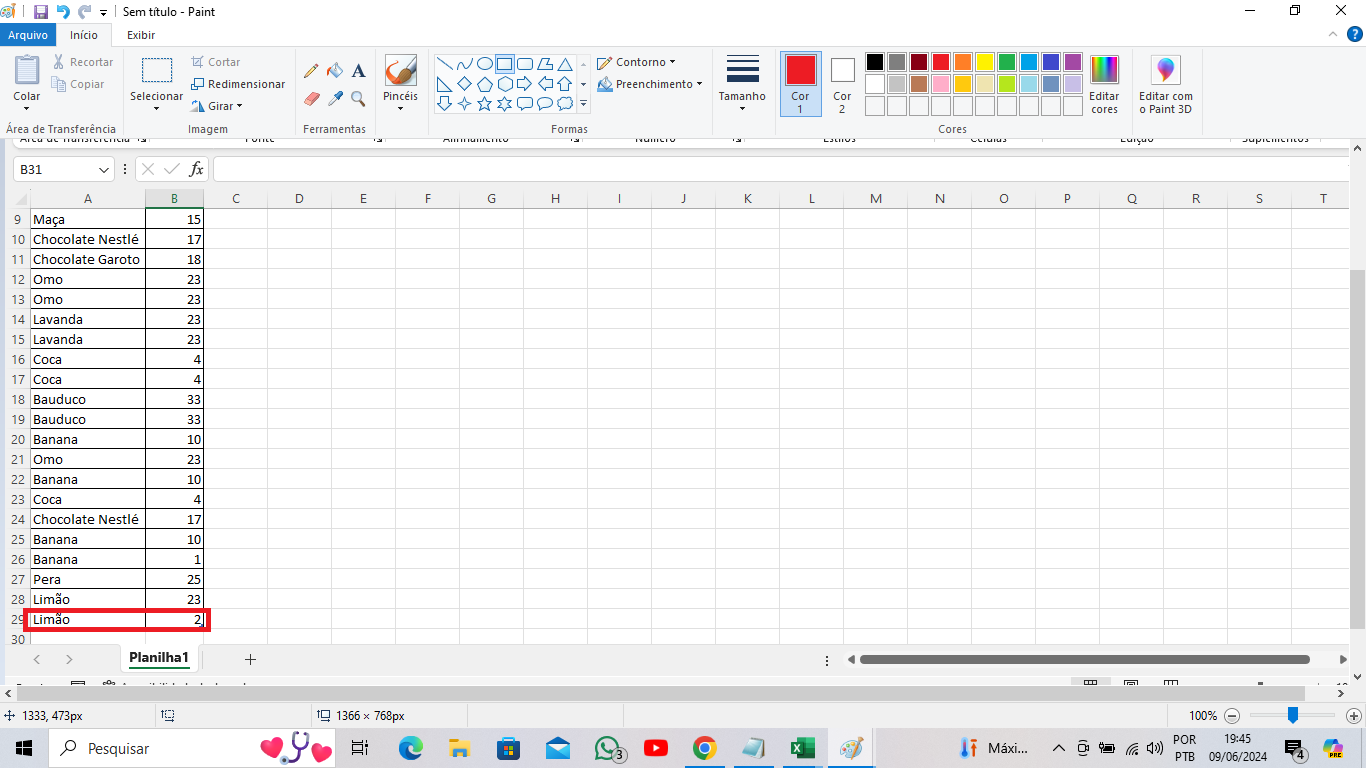The image size is (1366, 768).
Task: Set Cor 1 as active color
Action: [x=800, y=83]
